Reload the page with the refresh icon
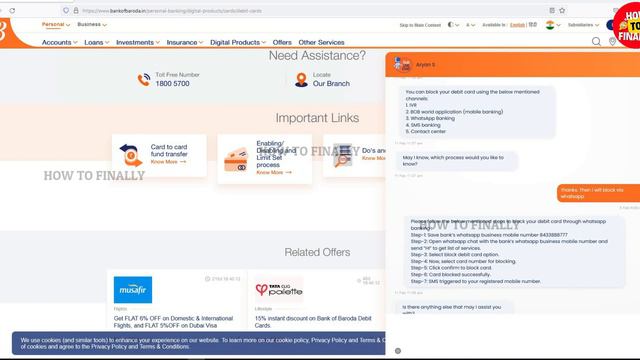This screenshot has width=640, height=360. 12,11
